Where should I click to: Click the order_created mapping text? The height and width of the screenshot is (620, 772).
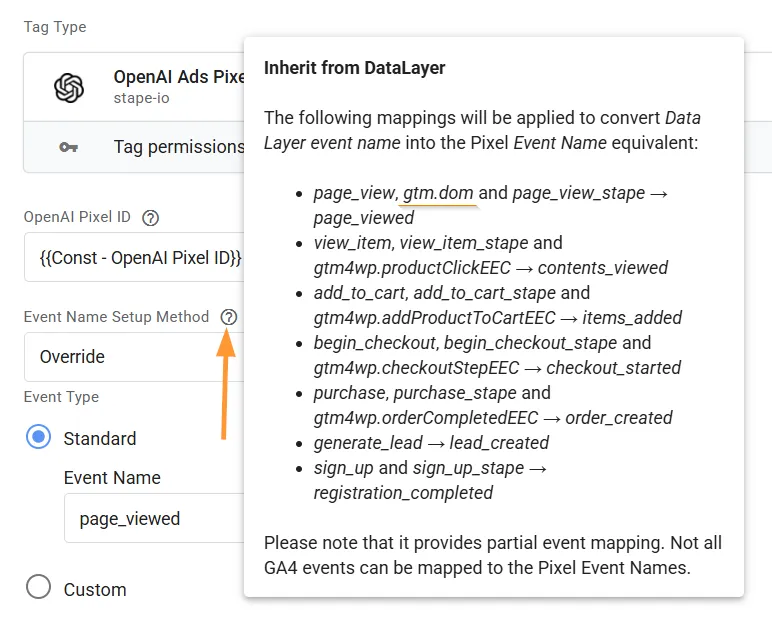619,418
